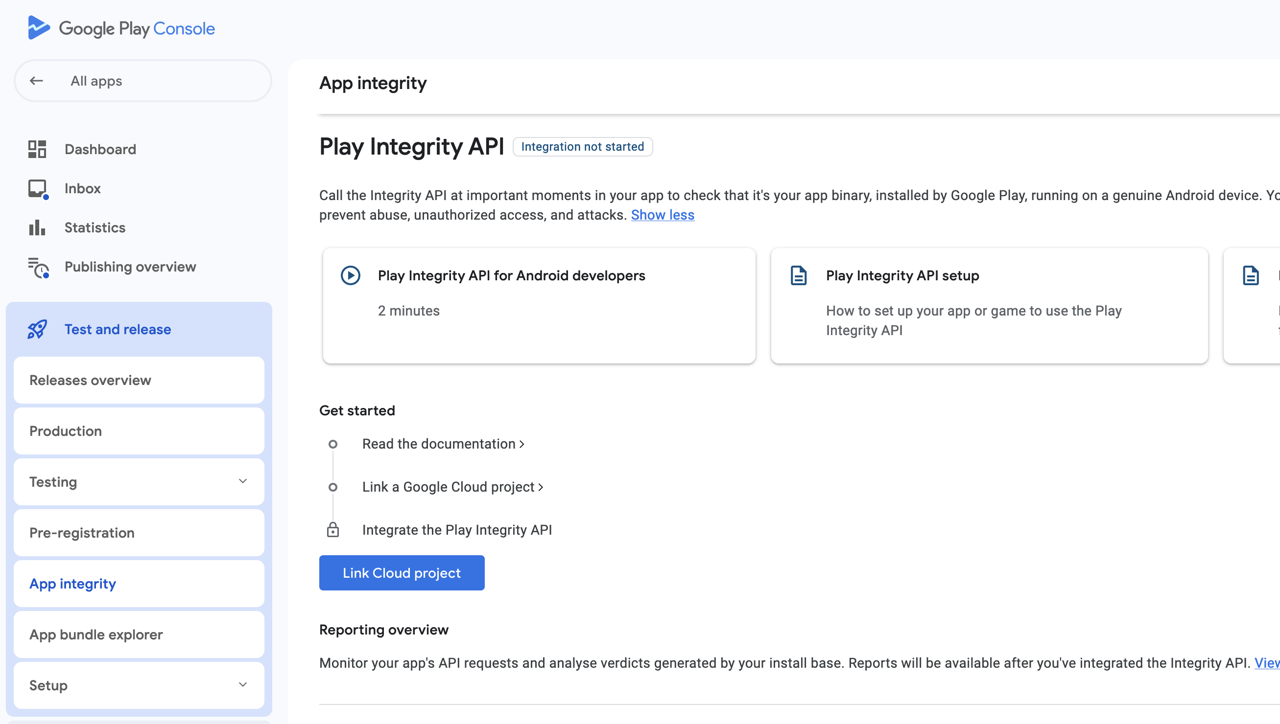This screenshot has height=724, width=1280.
Task: Click the document icon on Play Integrity API setup card
Action: click(798, 275)
